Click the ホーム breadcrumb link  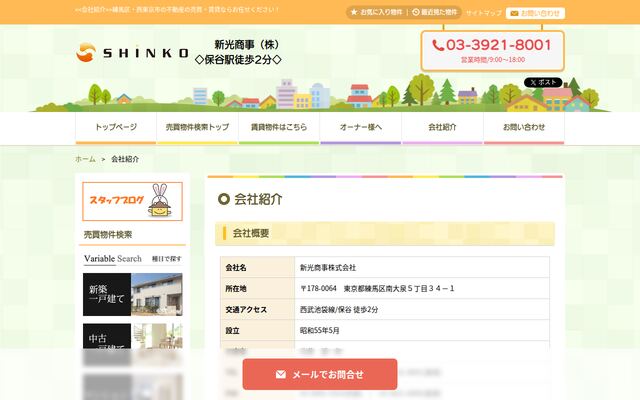point(85,159)
